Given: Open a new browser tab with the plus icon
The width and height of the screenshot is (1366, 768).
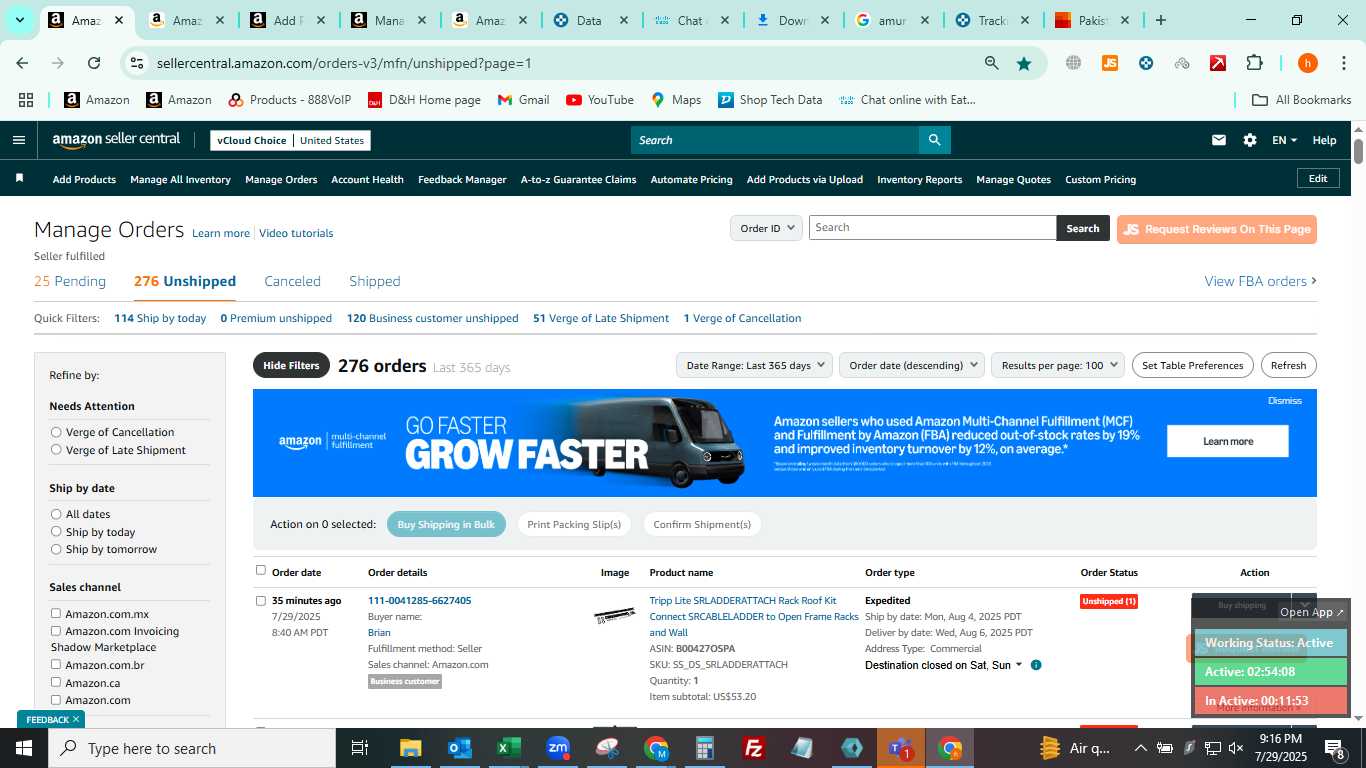Looking at the screenshot, I should 1160,20.
